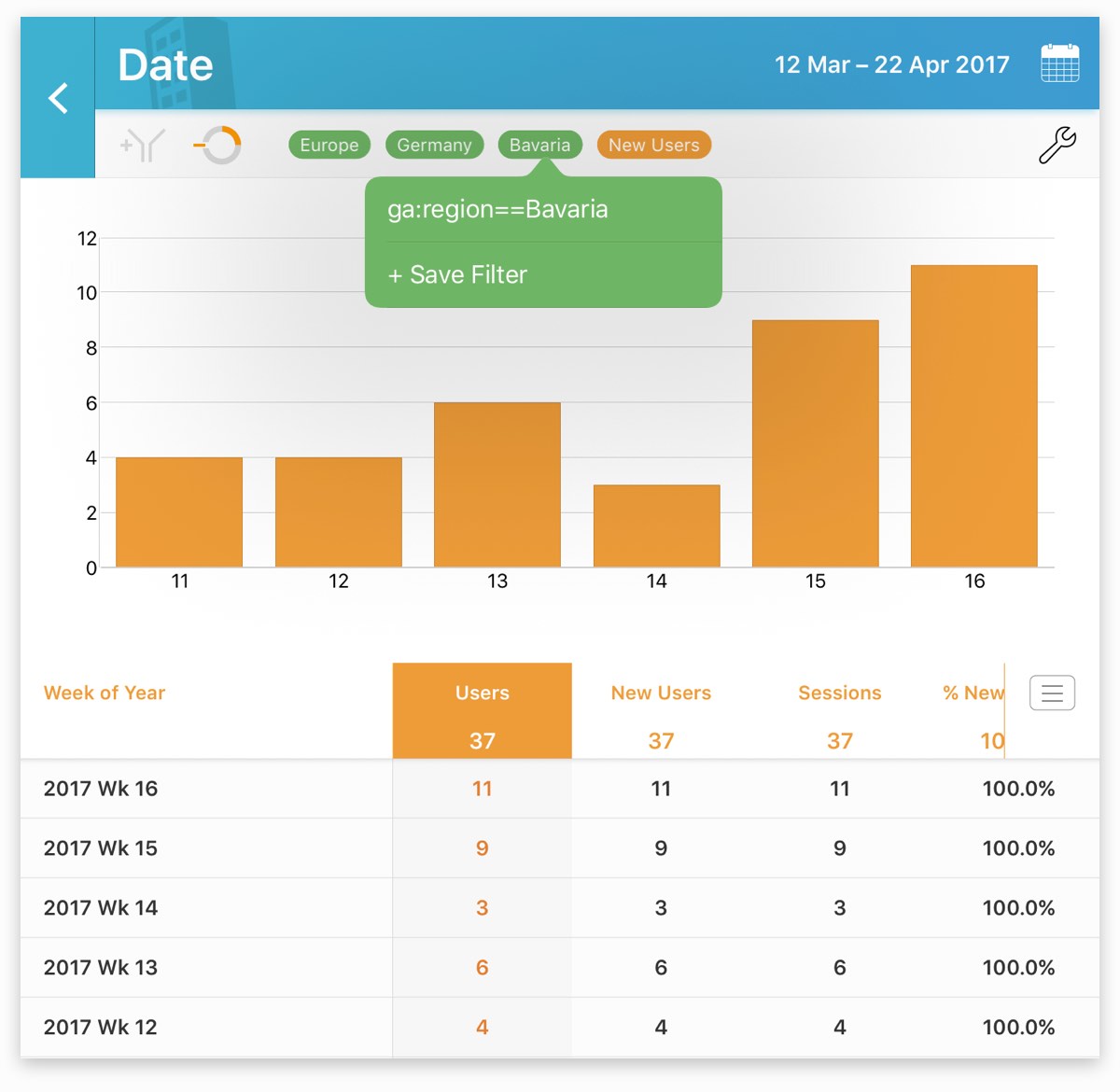Sort by the Users column header
The width and height of the screenshot is (1120, 1092).
click(482, 693)
